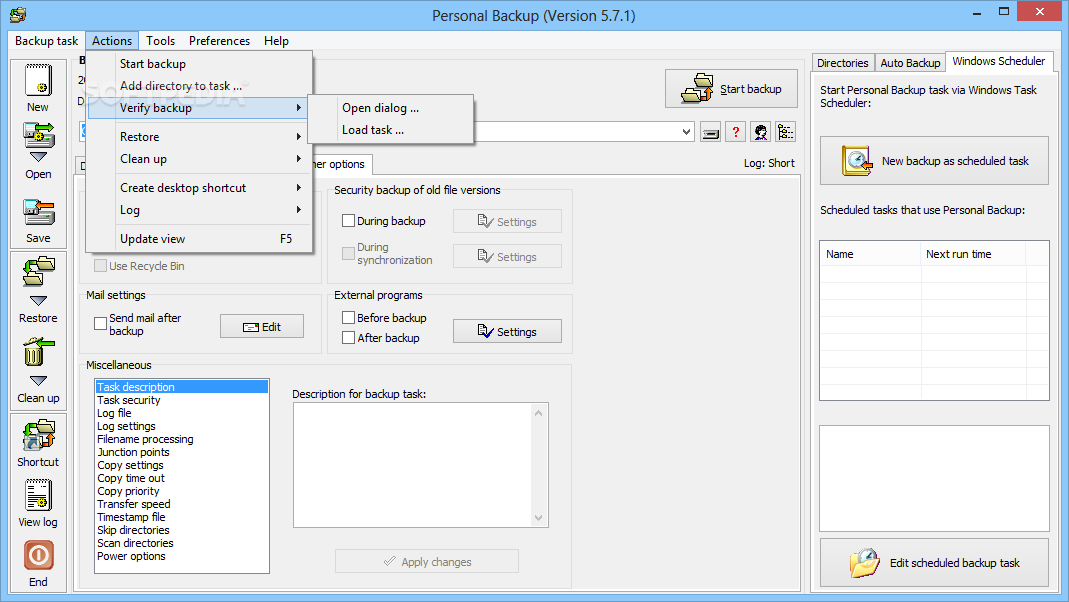Click dropdown triangle below Restore folder icon
1069x602 pixels.
38,301
